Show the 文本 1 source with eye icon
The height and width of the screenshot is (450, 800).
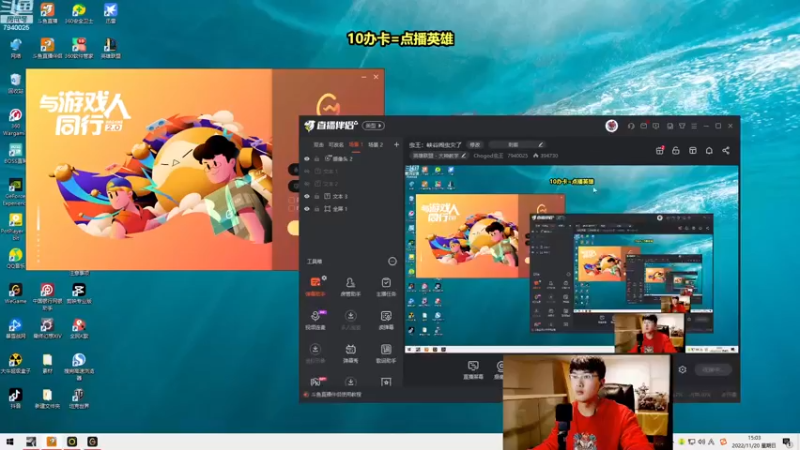(307, 171)
